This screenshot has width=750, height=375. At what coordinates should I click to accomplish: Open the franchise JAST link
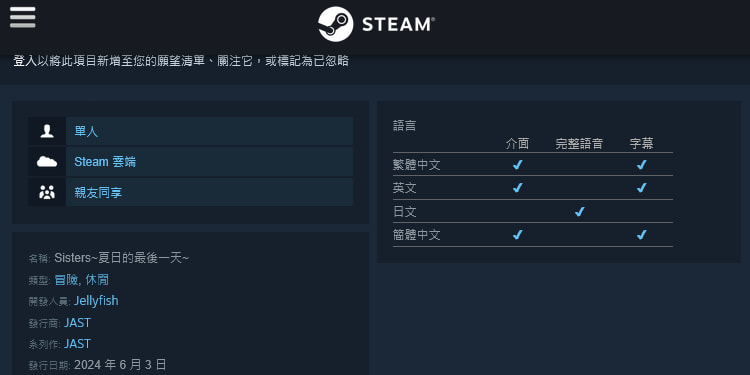(77, 344)
